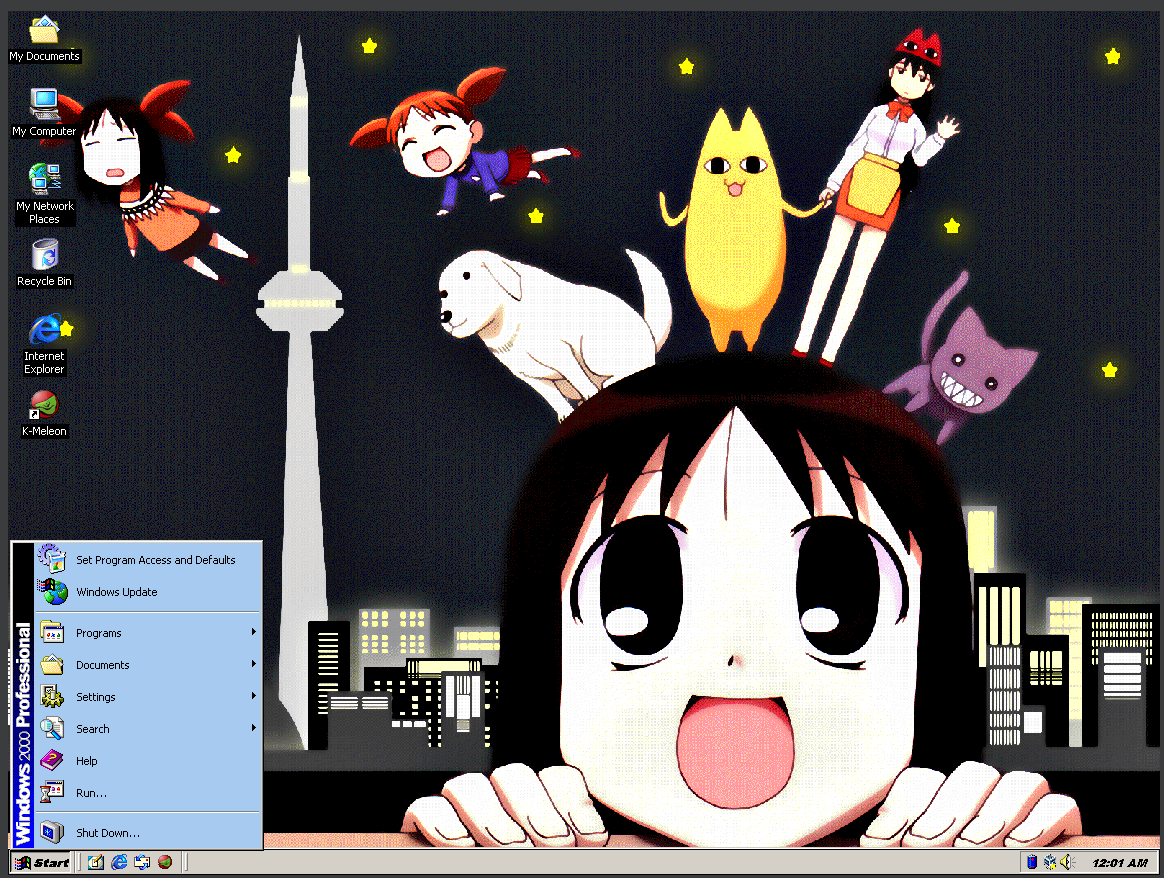The width and height of the screenshot is (1164, 878).
Task: Click the quick launch toolbar grip handle
Action: (80, 862)
